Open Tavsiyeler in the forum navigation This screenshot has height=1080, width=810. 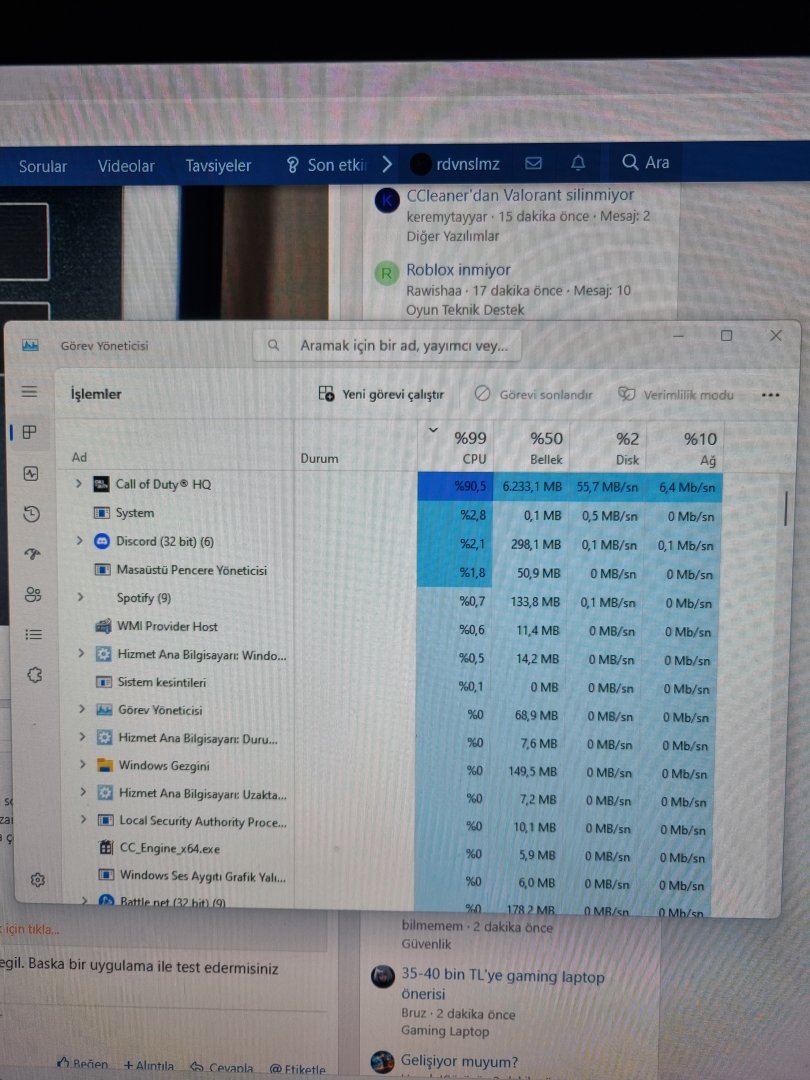[x=218, y=165]
